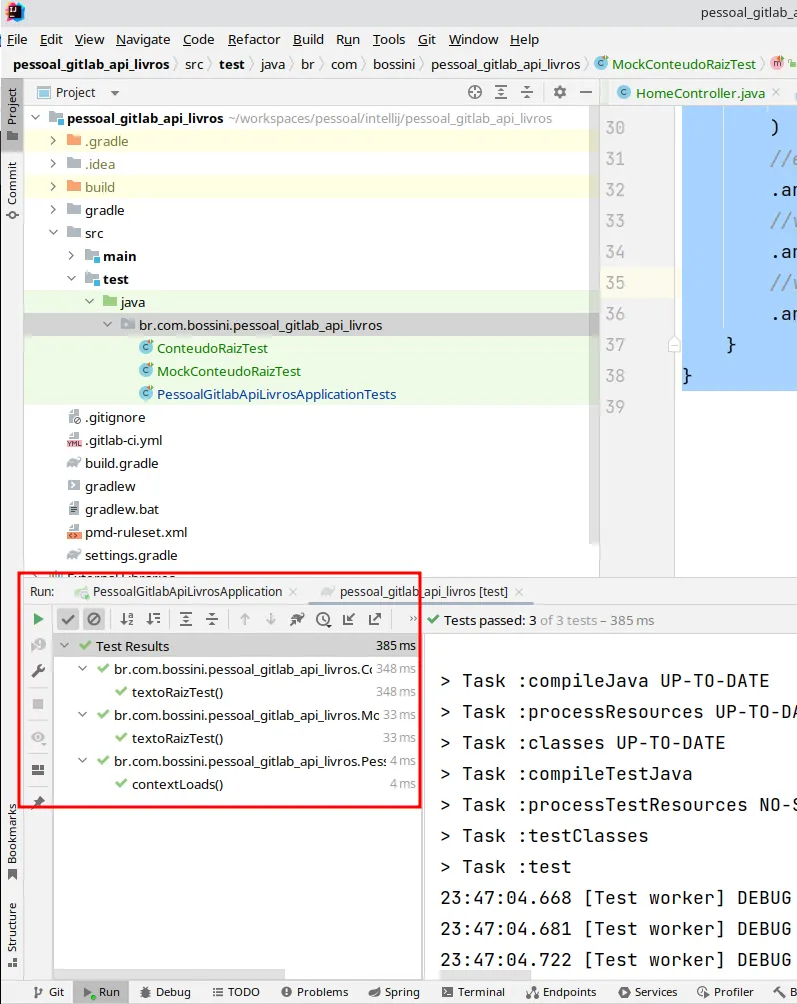Sort test results by duration
This screenshot has width=797, height=1004.
click(x=154, y=619)
